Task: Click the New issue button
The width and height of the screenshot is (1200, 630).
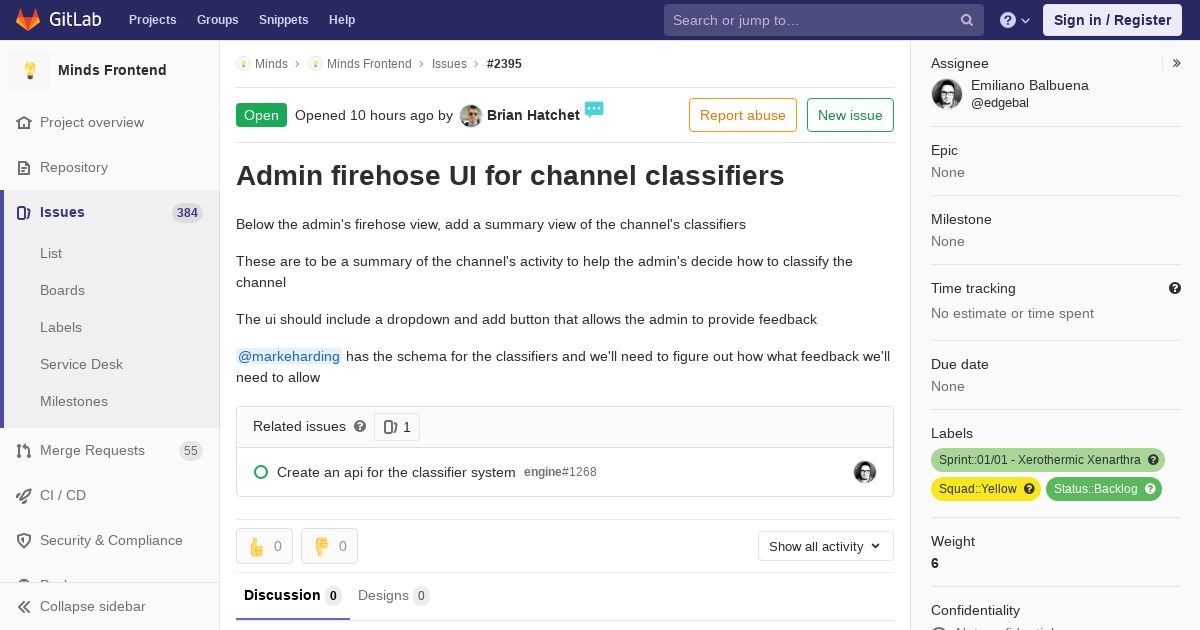Action: 850,115
